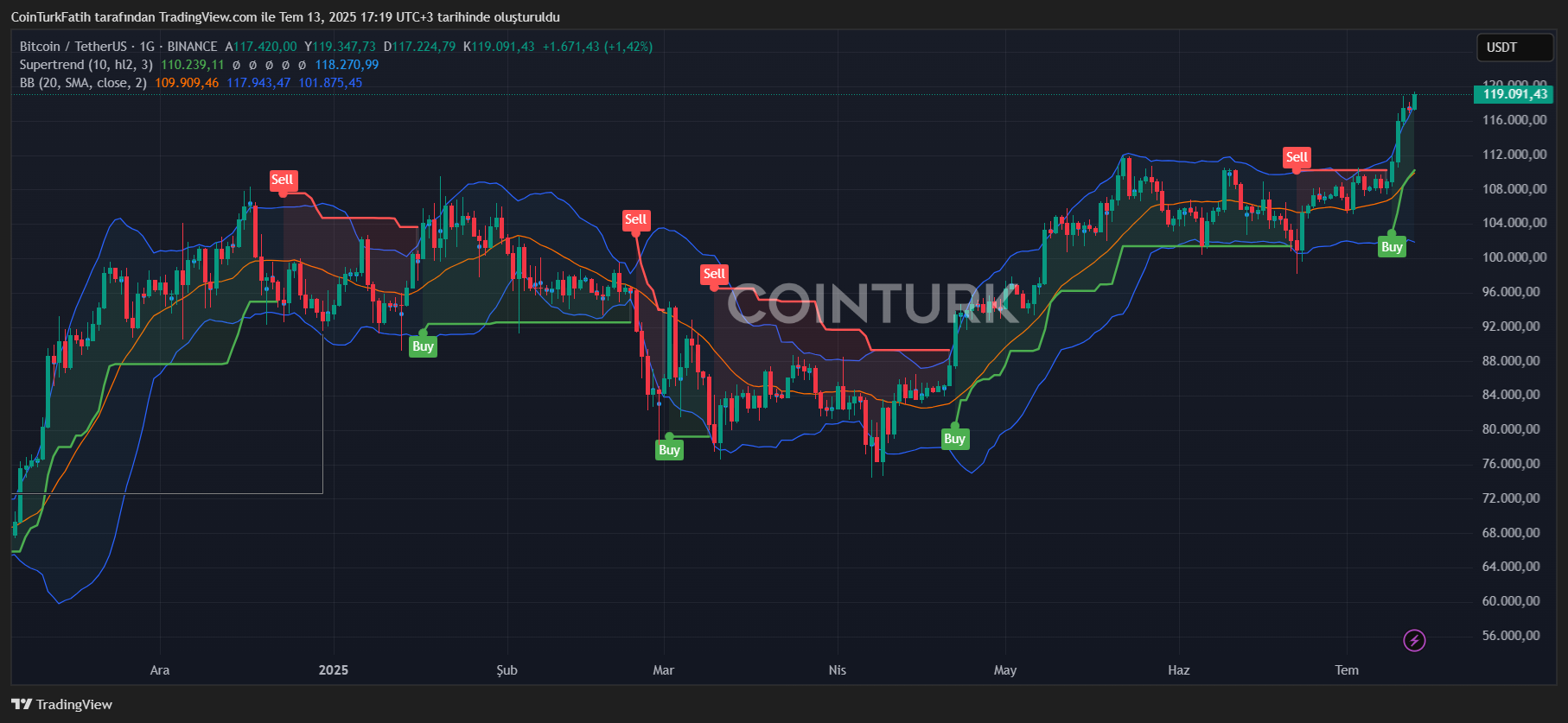Image resolution: width=1568 pixels, height=723 pixels.
Task: Click 104.000,00 on the price axis
Action: click(x=1514, y=223)
